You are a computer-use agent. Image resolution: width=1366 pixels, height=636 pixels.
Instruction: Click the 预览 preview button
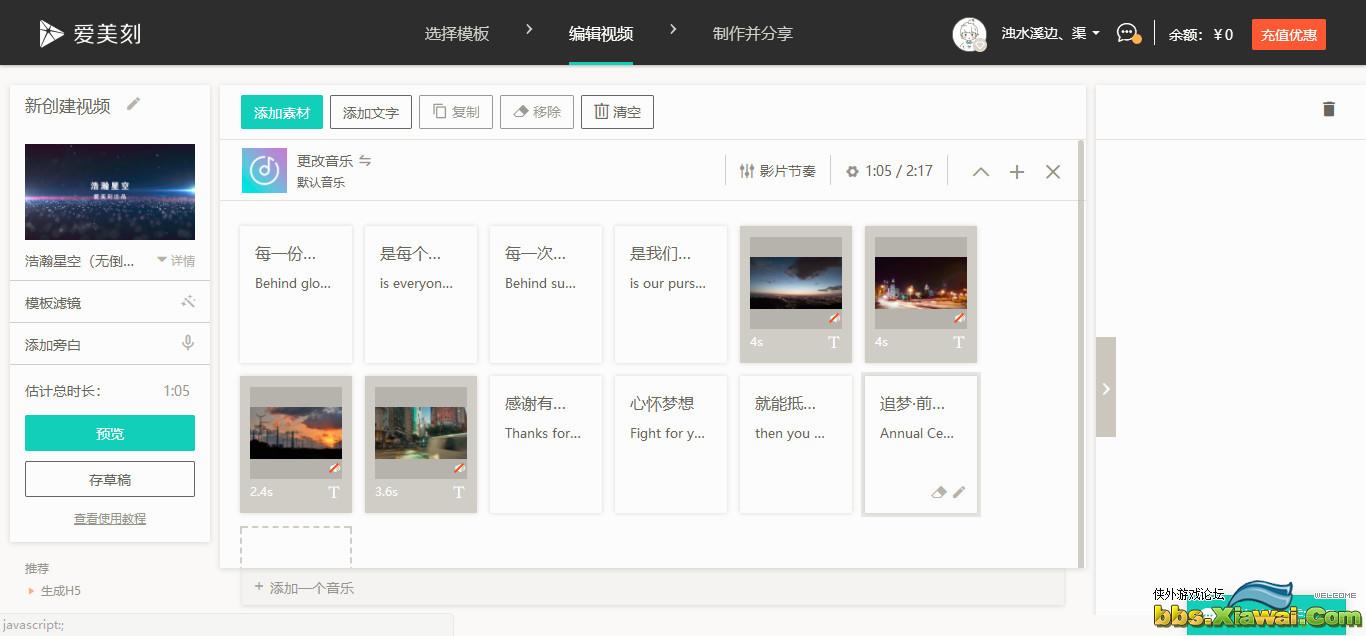click(110, 433)
